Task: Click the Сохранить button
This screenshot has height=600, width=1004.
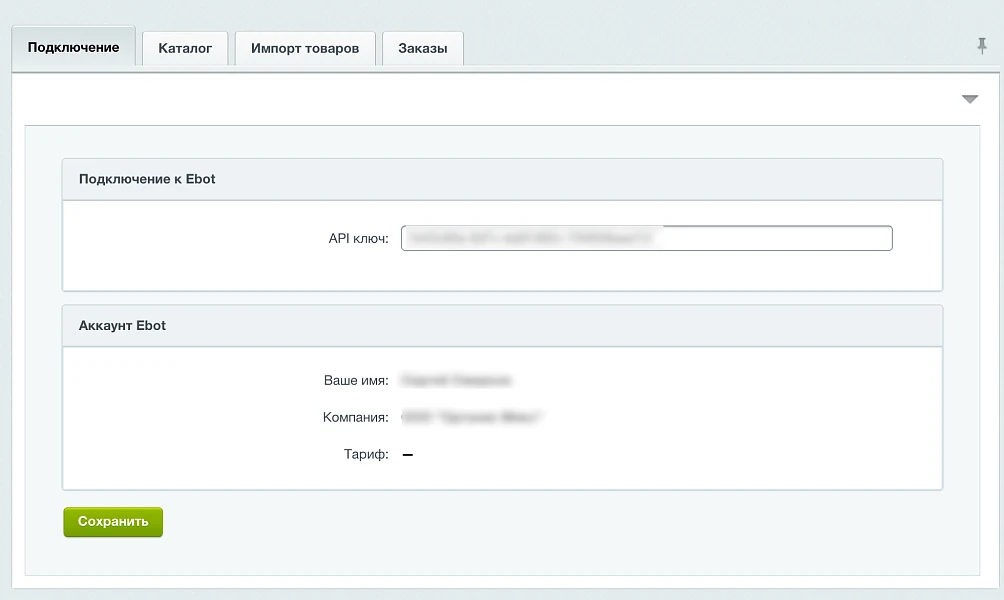Action: pyautogui.click(x=113, y=522)
